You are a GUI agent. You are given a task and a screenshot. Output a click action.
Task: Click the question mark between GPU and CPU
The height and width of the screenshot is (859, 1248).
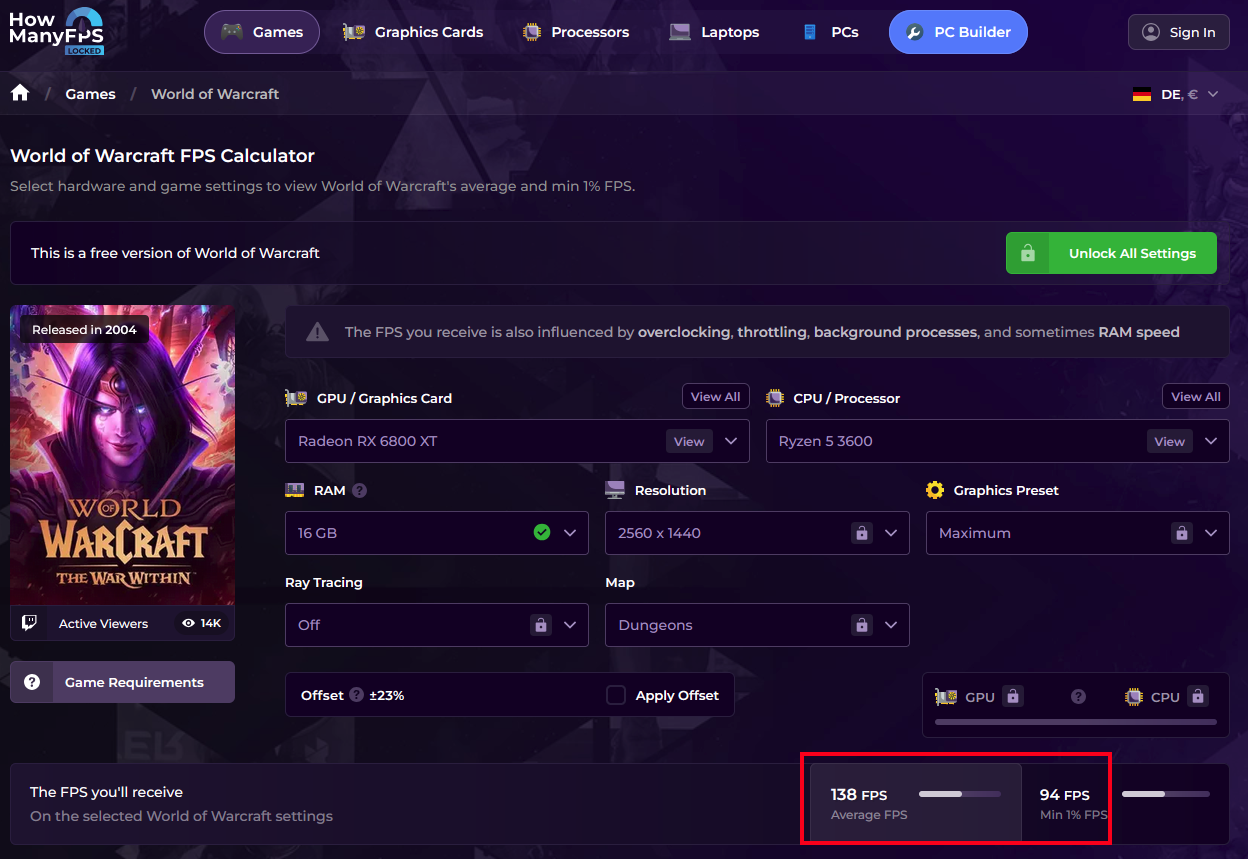coord(1078,696)
